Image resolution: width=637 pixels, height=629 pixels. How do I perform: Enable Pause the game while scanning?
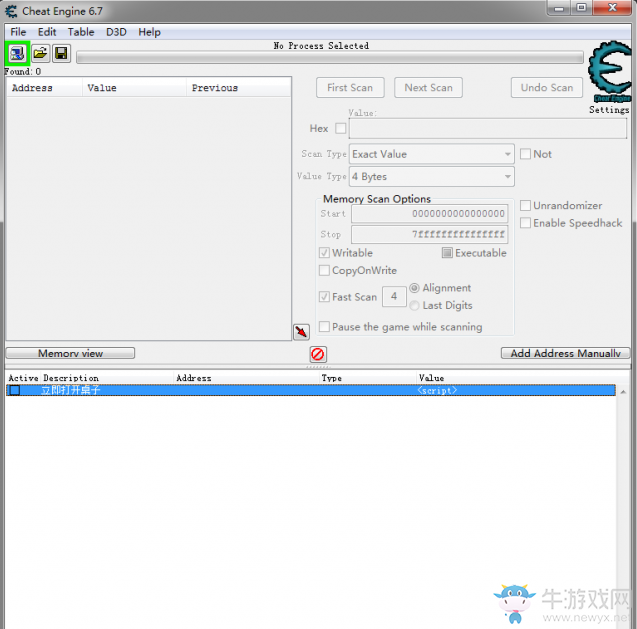coord(324,327)
